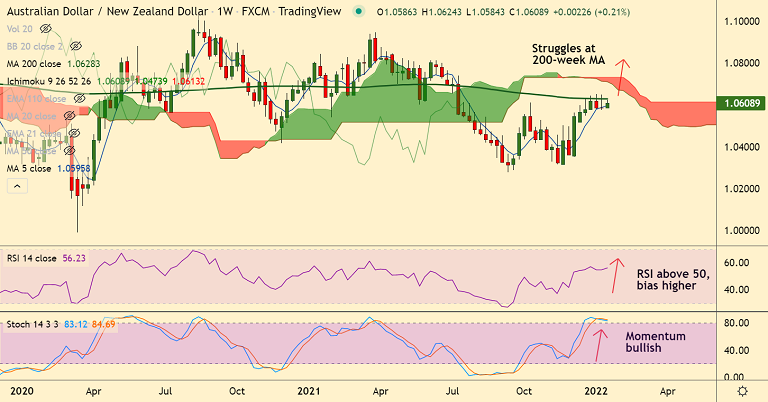Click the 1.02000 price axis label
The image size is (768, 402).
(x=740, y=189)
